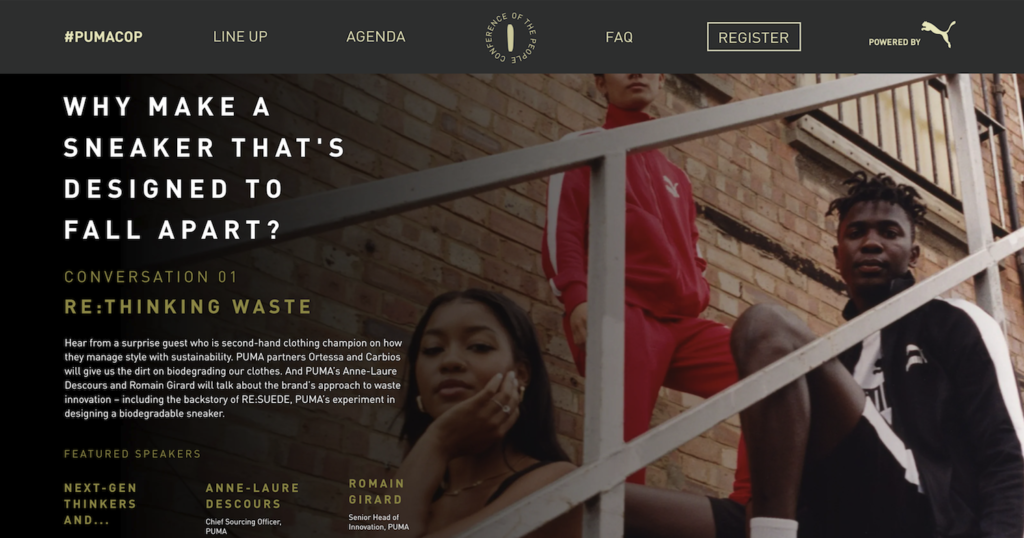Select speaker Anne-Laure Descours
The image size is (1024, 538).
(252, 496)
